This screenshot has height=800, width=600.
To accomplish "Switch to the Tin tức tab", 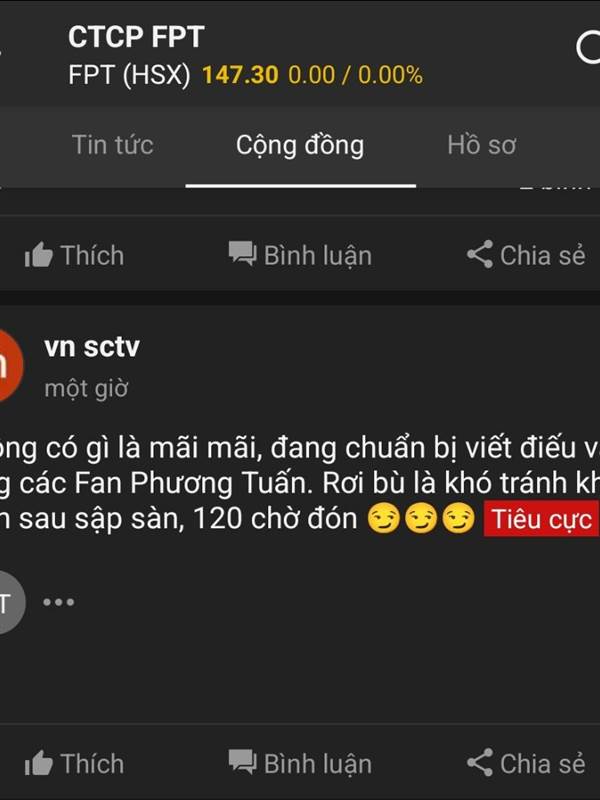I will click(112, 145).
